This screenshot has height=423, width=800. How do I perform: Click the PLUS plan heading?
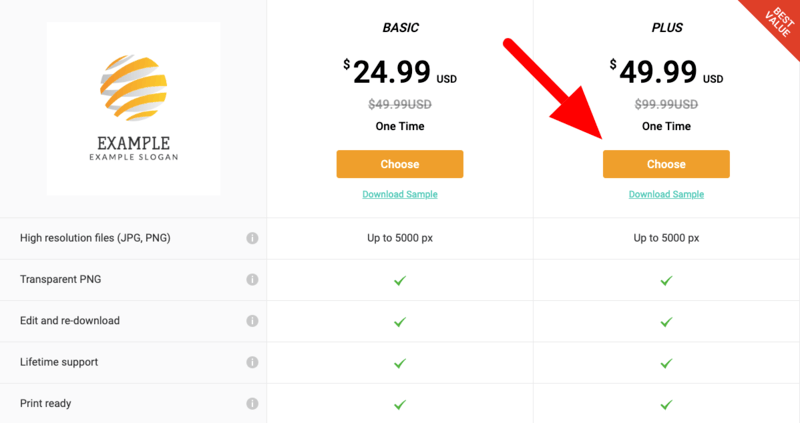point(666,30)
